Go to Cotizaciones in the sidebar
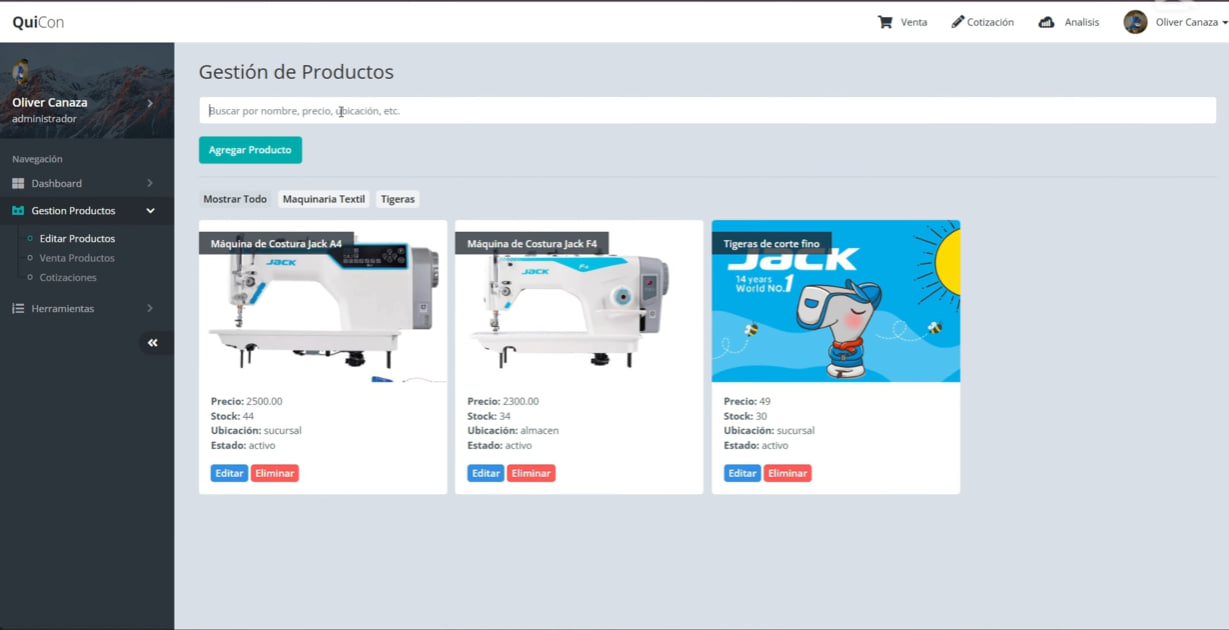Screen dimensions: 1229x630 coord(67,277)
